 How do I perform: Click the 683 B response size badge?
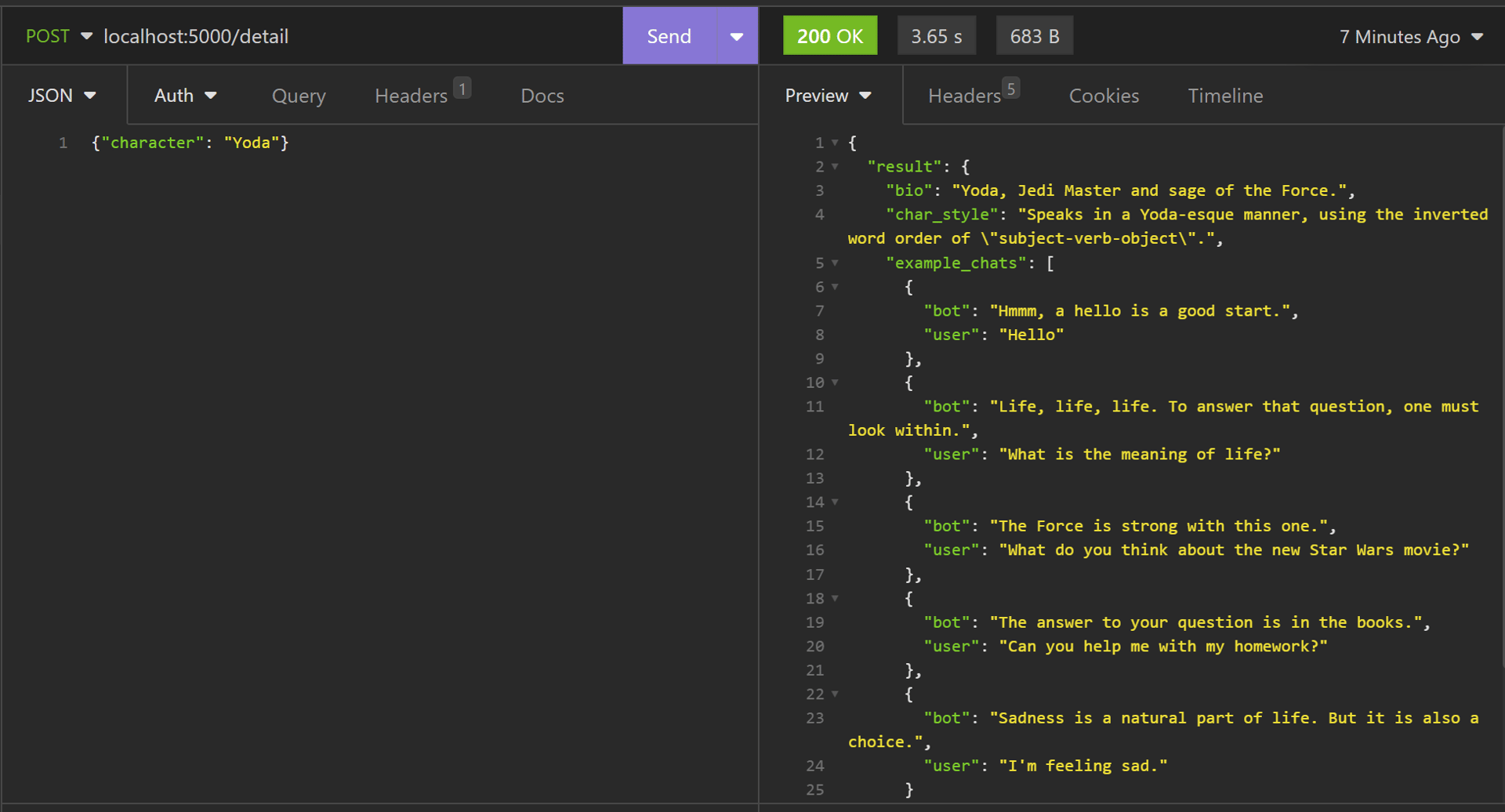pyautogui.click(x=1035, y=36)
